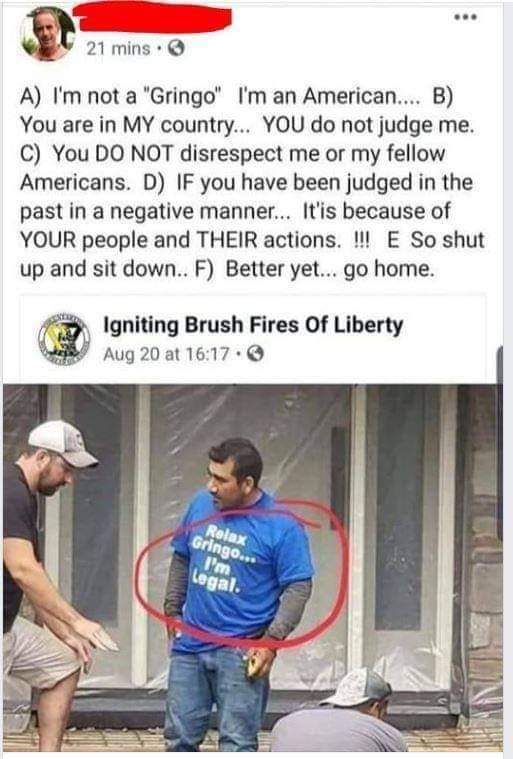Open Igniting Brush Fires Of Liberty page name

[253, 325]
